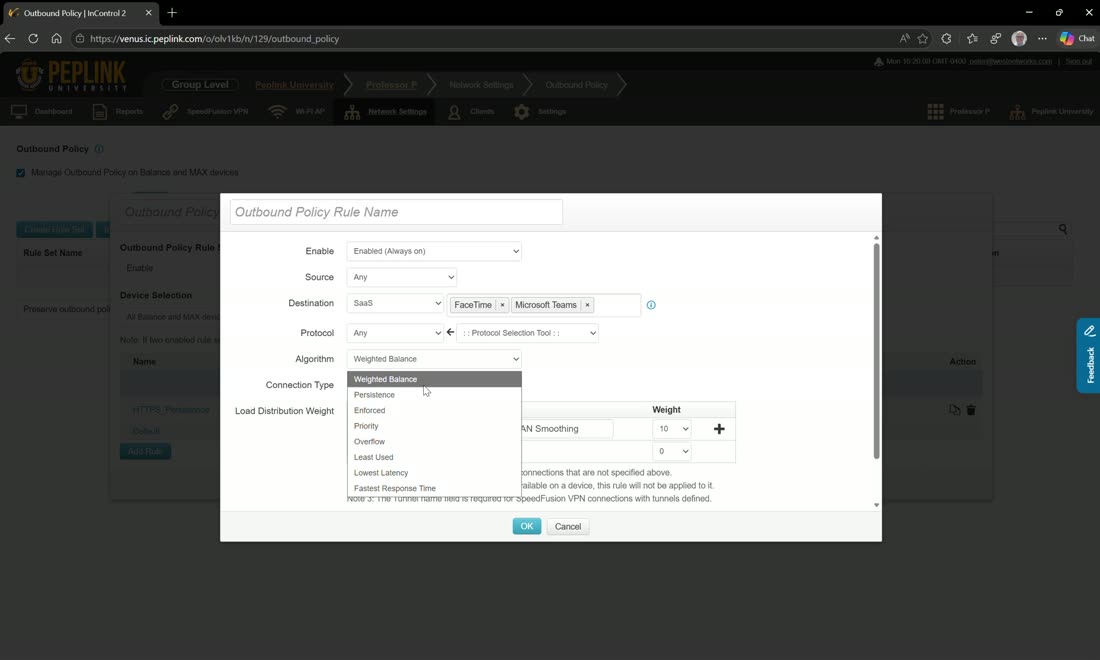Open favorites list icon in browser toolbar

click(x=972, y=39)
